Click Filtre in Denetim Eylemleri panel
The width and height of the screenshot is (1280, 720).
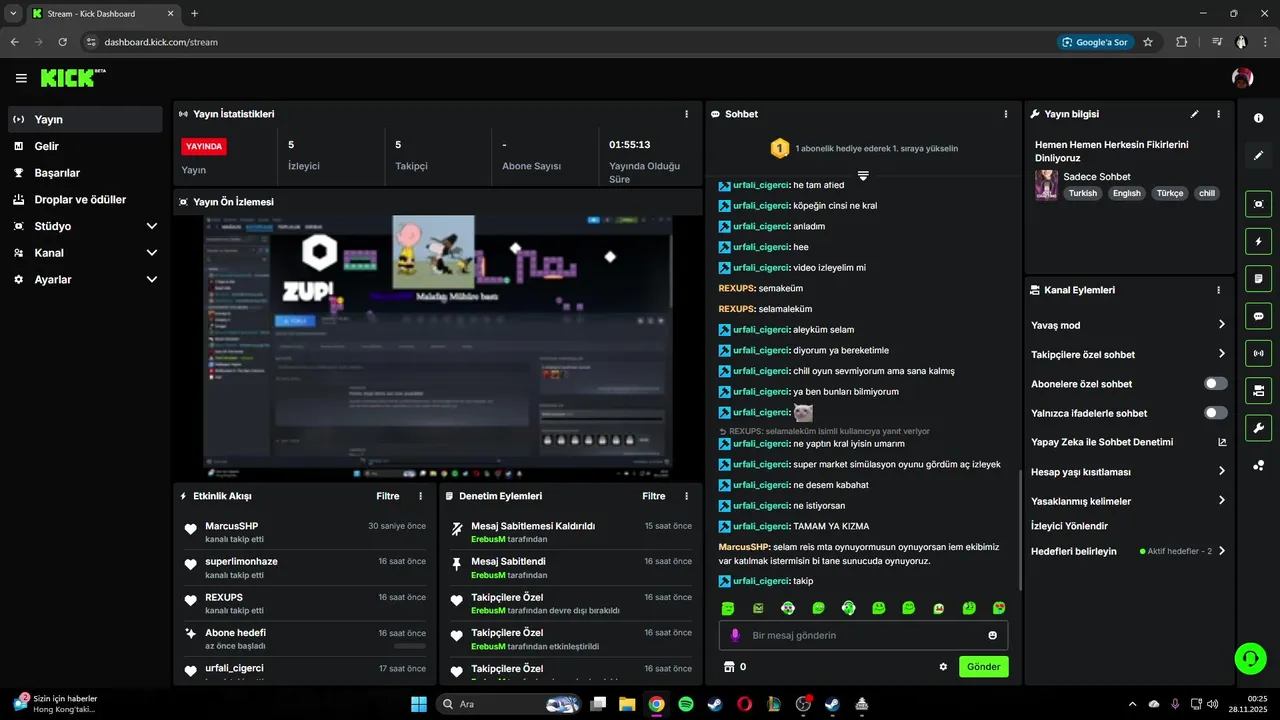(653, 496)
